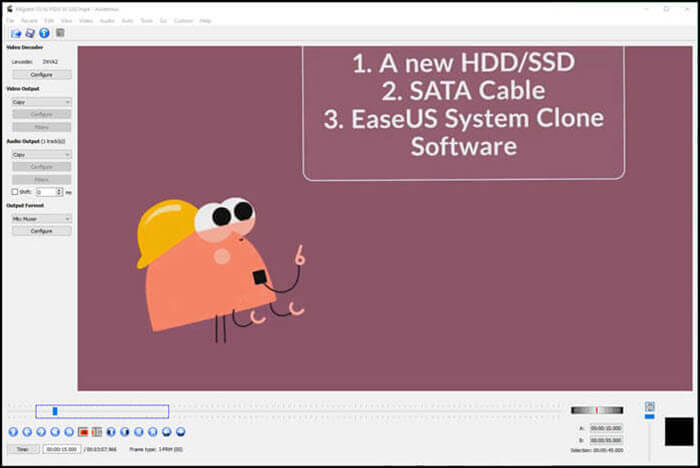700x468 pixels.
Task: Start playback with the Play button
Action: [13, 432]
